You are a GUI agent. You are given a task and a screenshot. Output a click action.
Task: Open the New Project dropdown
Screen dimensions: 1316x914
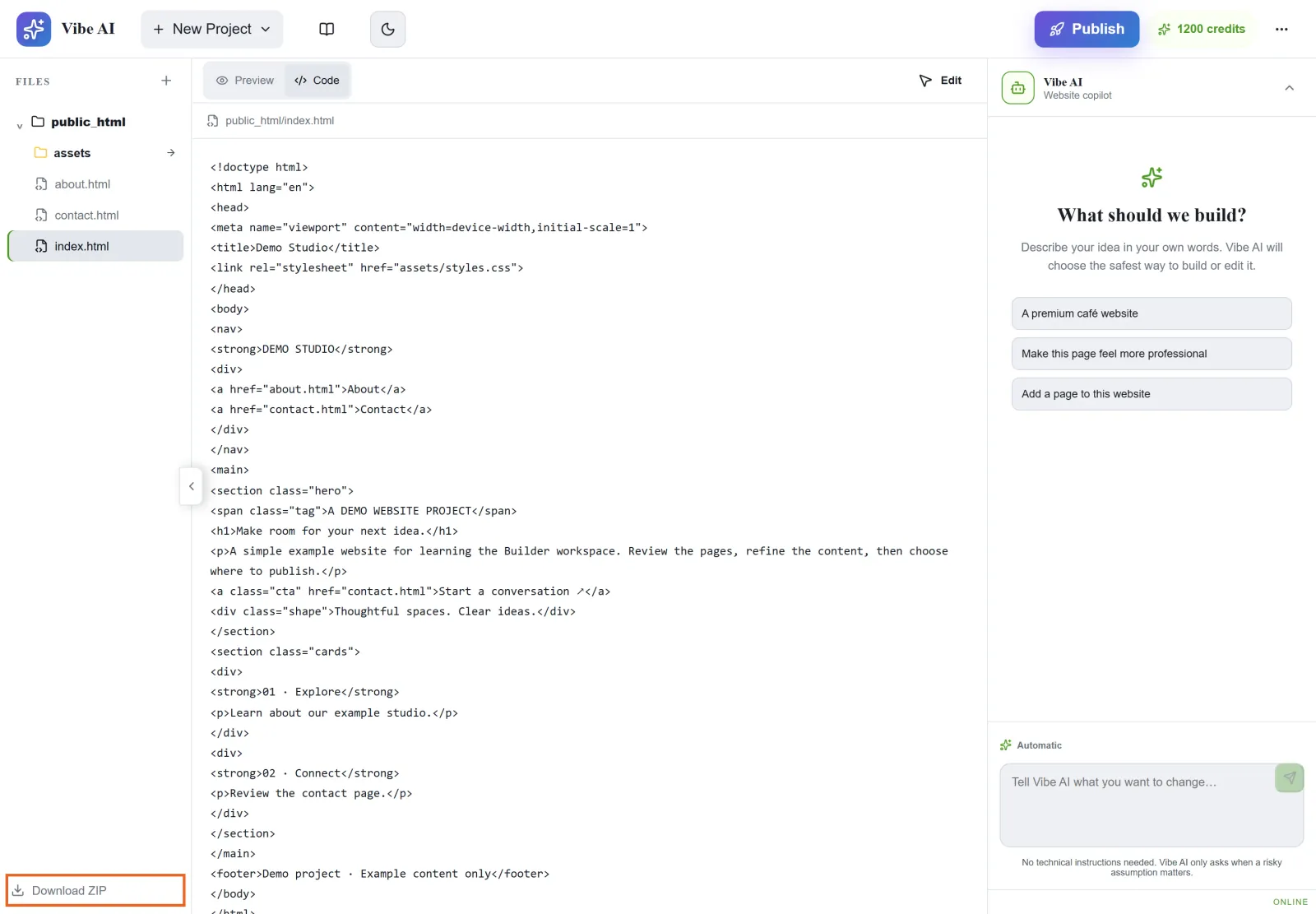pos(212,29)
